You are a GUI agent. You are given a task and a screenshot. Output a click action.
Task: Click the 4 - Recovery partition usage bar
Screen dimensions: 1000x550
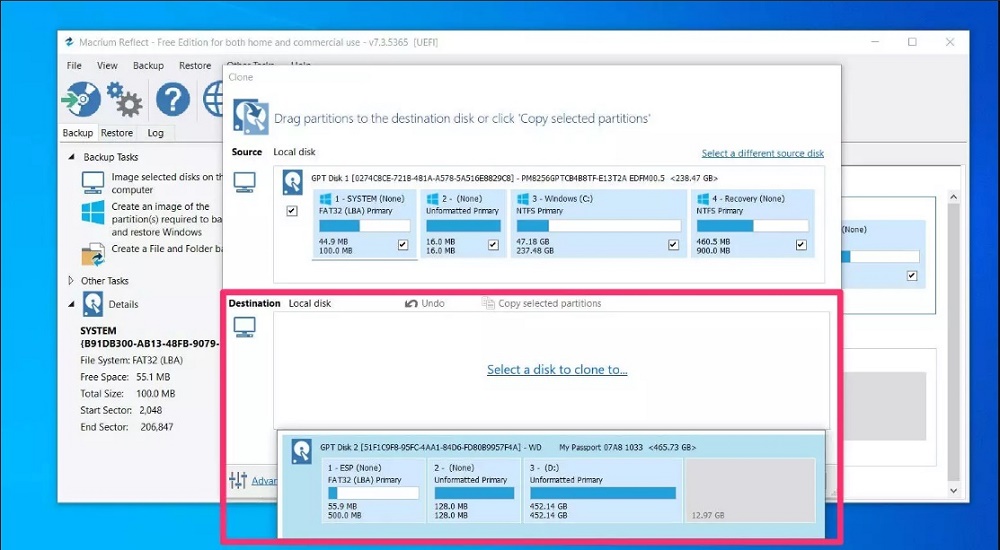click(x=753, y=226)
